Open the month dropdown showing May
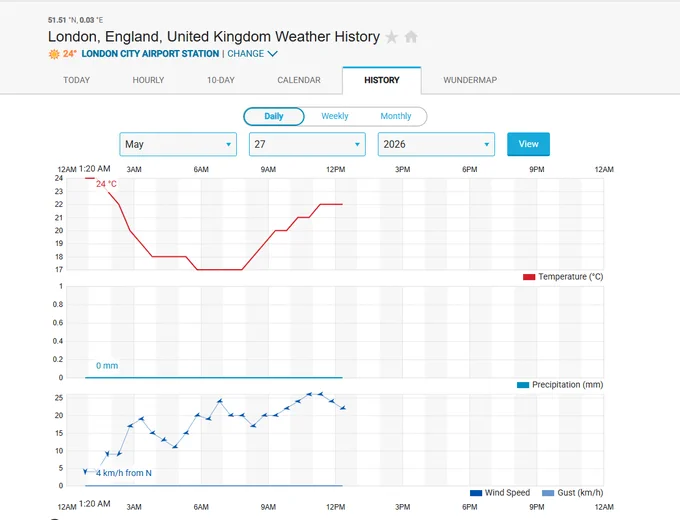The width and height of the screenshot is (680, 520). pyautogui.click(x=178, y=144)
